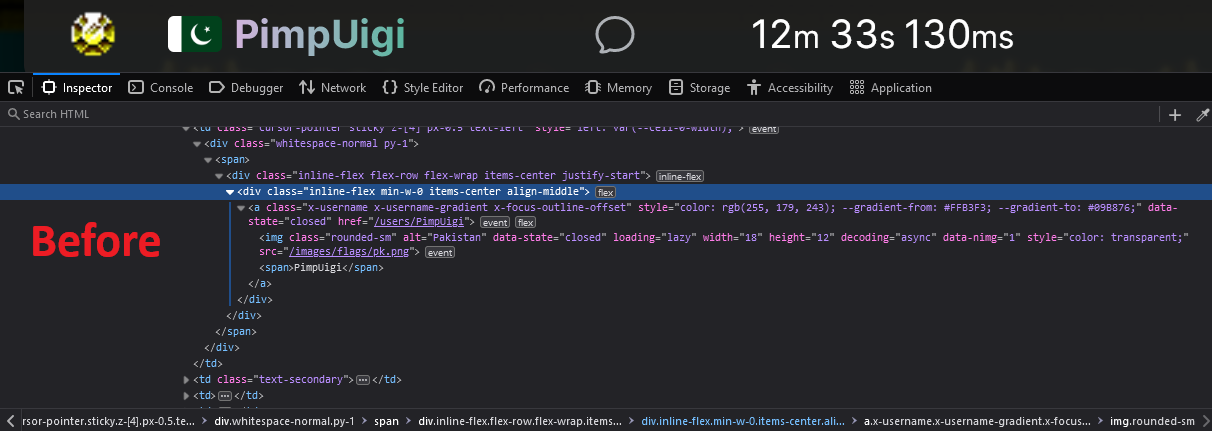Select div.whitespace-normal.py-1 breadcrumb
This screenshot has width=1212, height=431.
click(284, 421)
